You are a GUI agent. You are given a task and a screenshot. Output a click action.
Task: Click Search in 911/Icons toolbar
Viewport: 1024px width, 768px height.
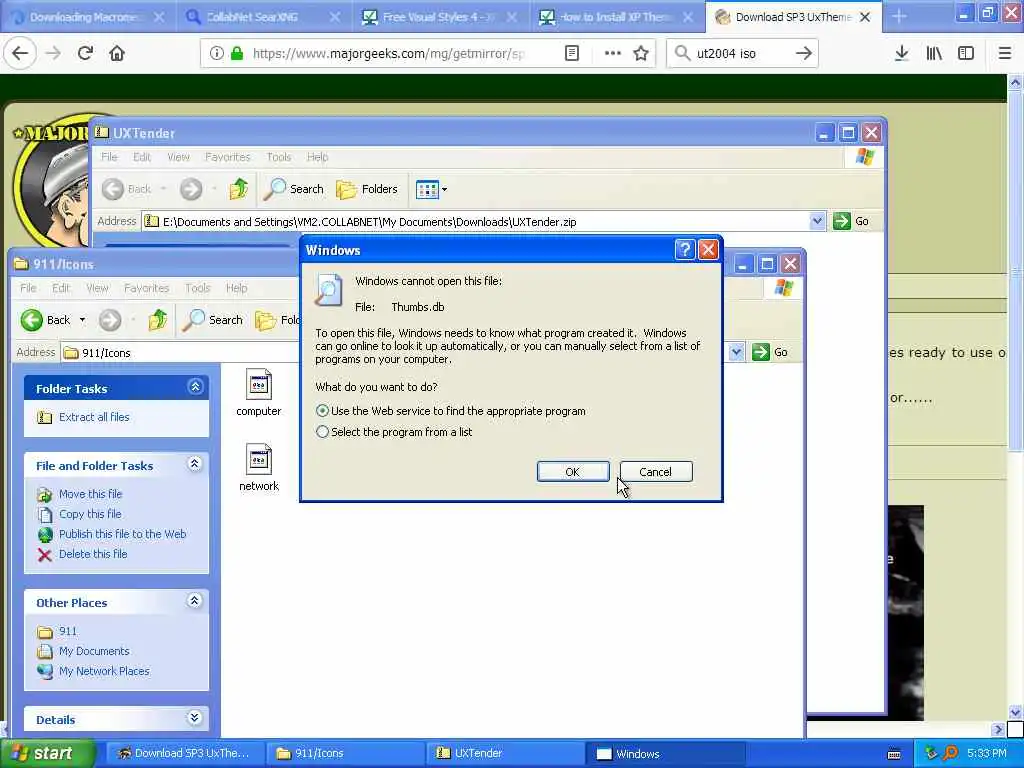pyautogui.click(x=213, y=320)
